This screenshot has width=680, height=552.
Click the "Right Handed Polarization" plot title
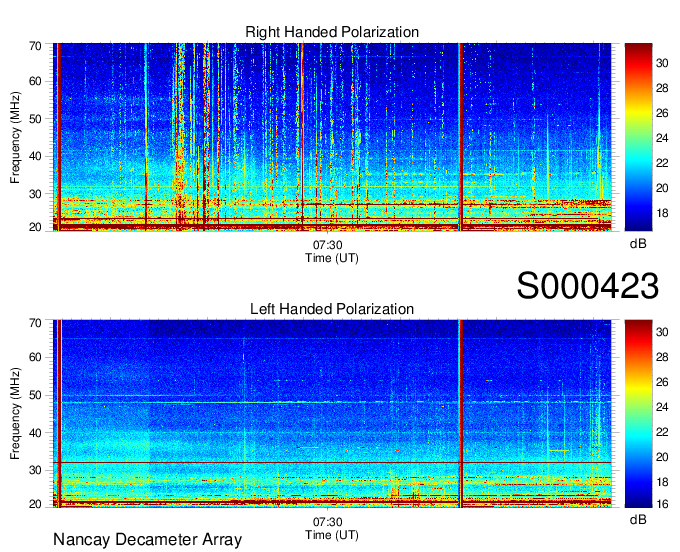pos(332,32)
